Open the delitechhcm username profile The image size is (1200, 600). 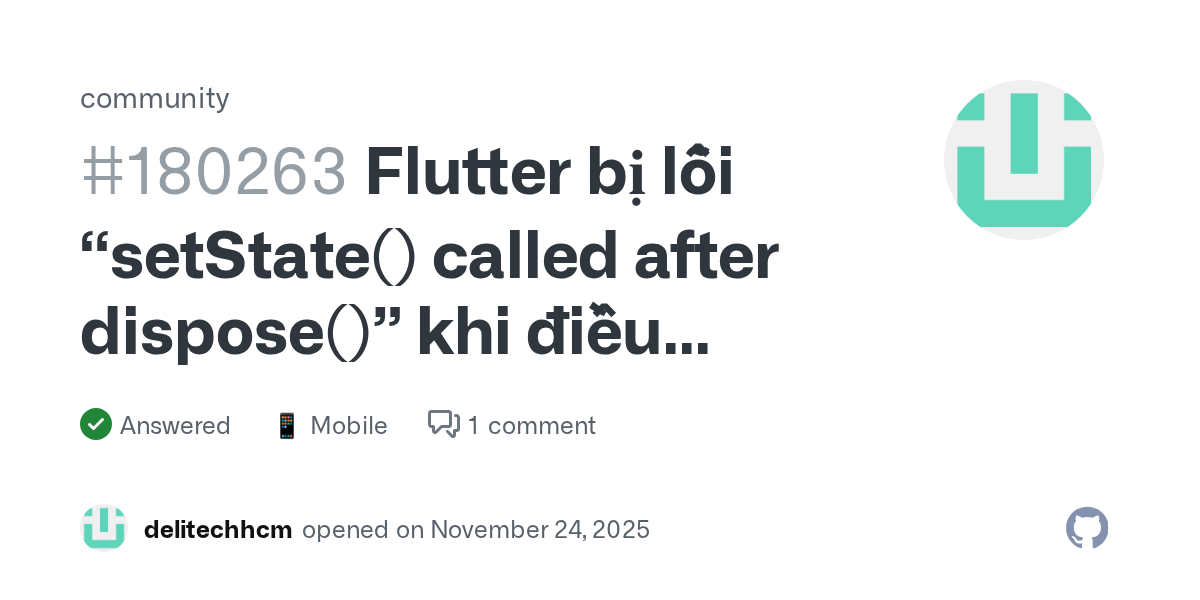click(x=218, y=529)
